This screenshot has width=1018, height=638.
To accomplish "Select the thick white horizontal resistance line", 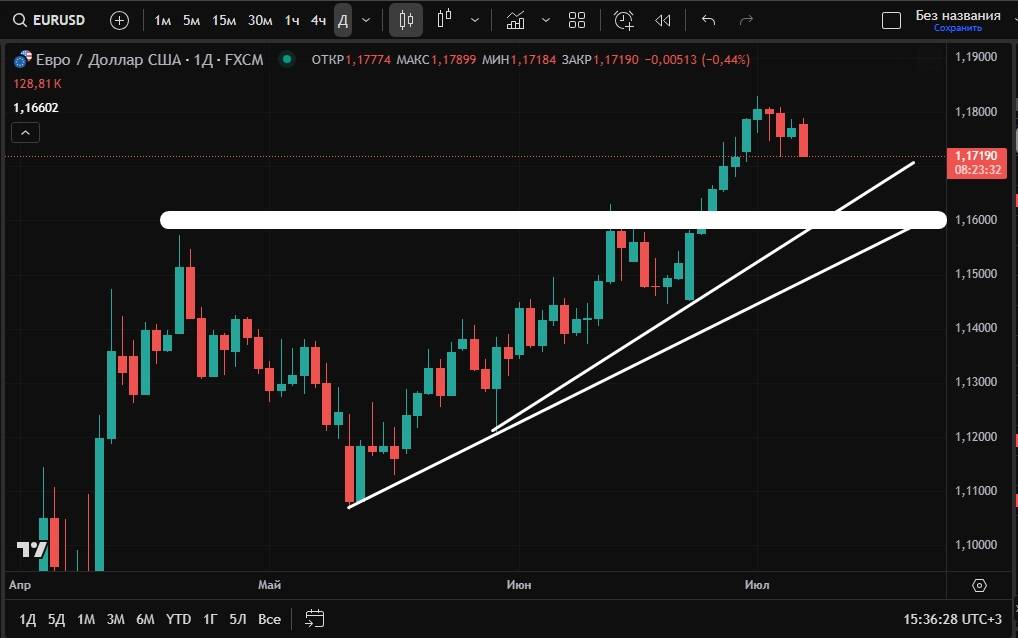I will coord(553,219).
